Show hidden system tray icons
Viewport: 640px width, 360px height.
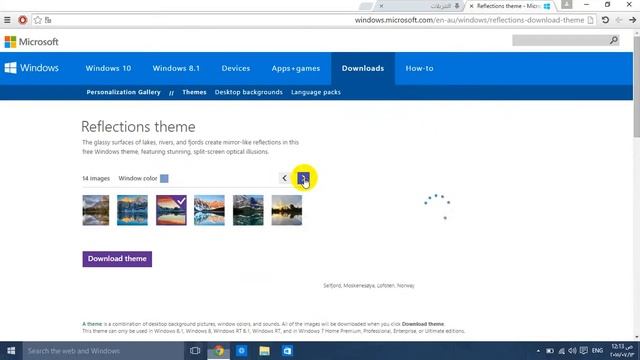click(538, 351)
